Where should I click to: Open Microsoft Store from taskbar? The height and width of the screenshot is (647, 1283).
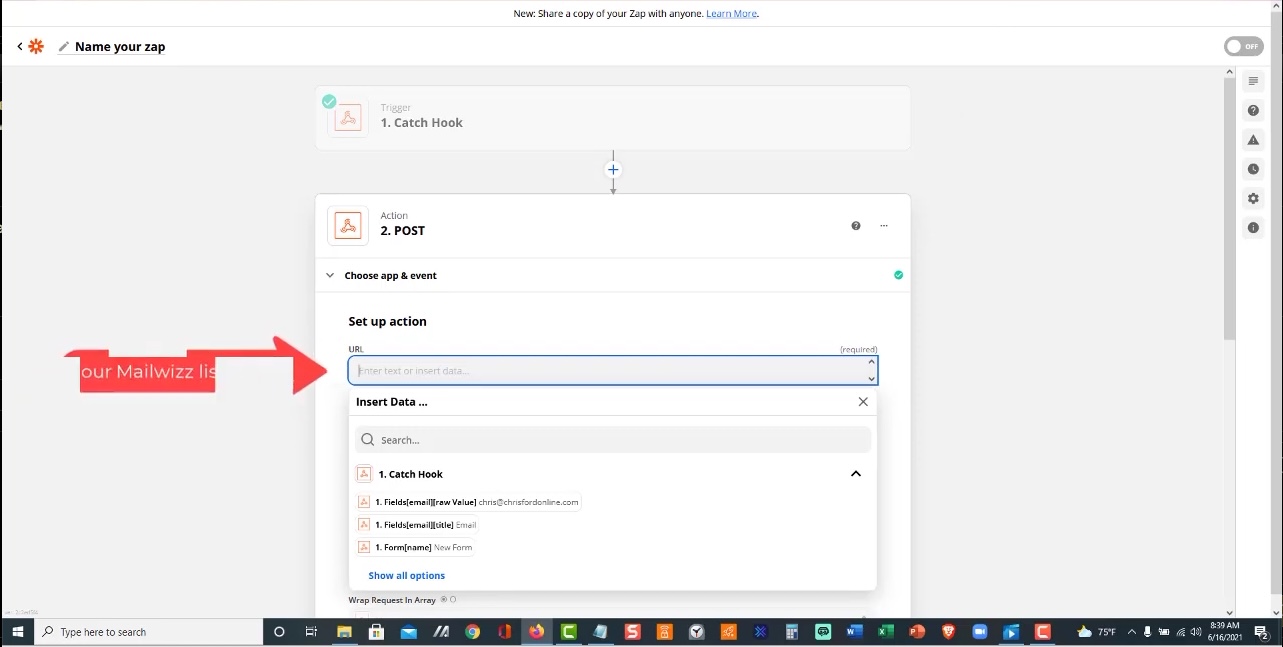[376, 632]
